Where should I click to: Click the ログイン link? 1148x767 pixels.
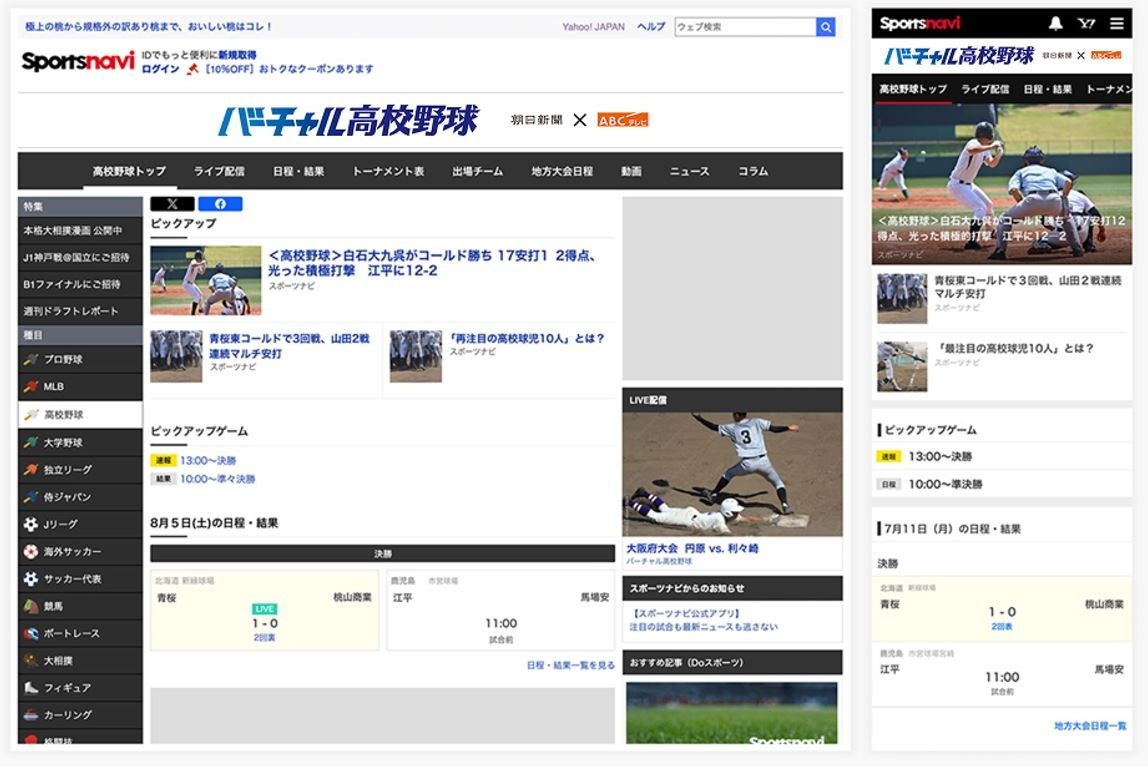click(x=160, y=69)
